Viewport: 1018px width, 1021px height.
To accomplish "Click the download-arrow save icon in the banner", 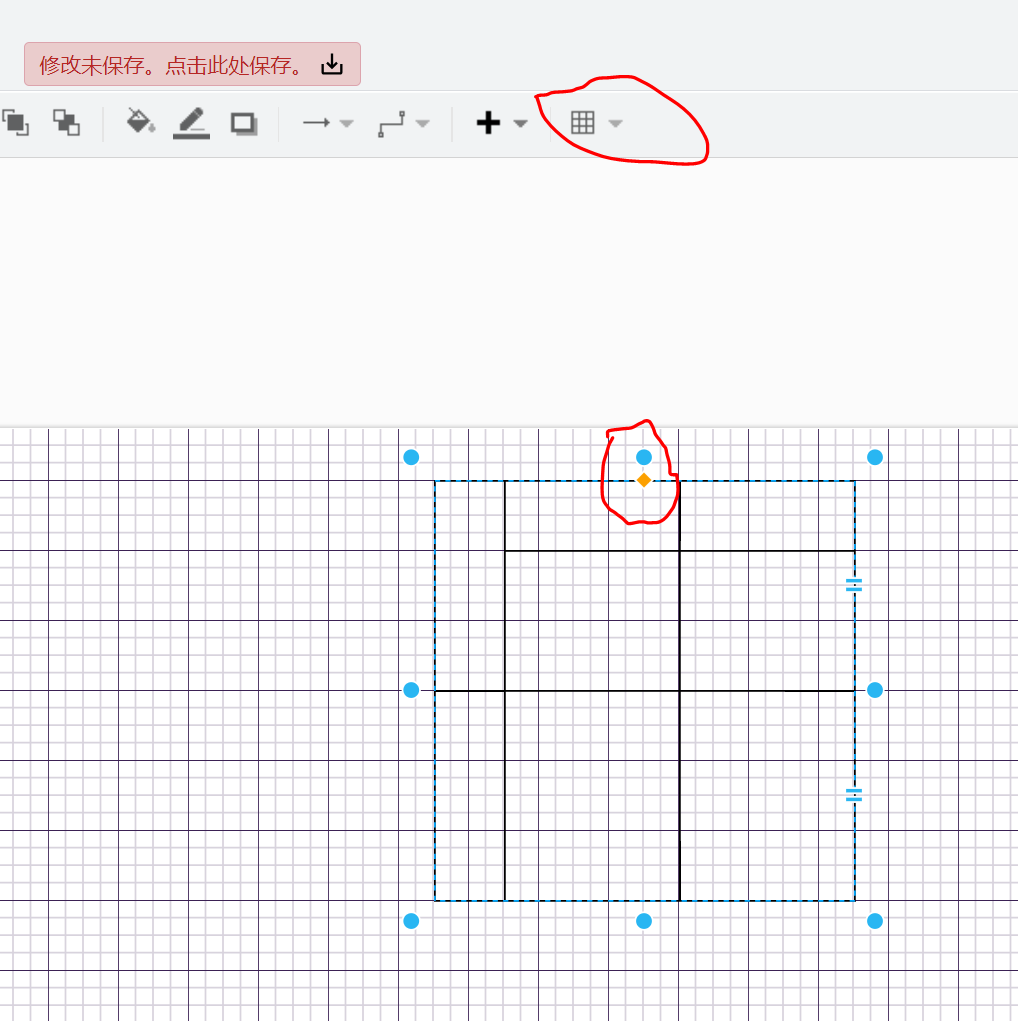I will (x=332, y=64).
